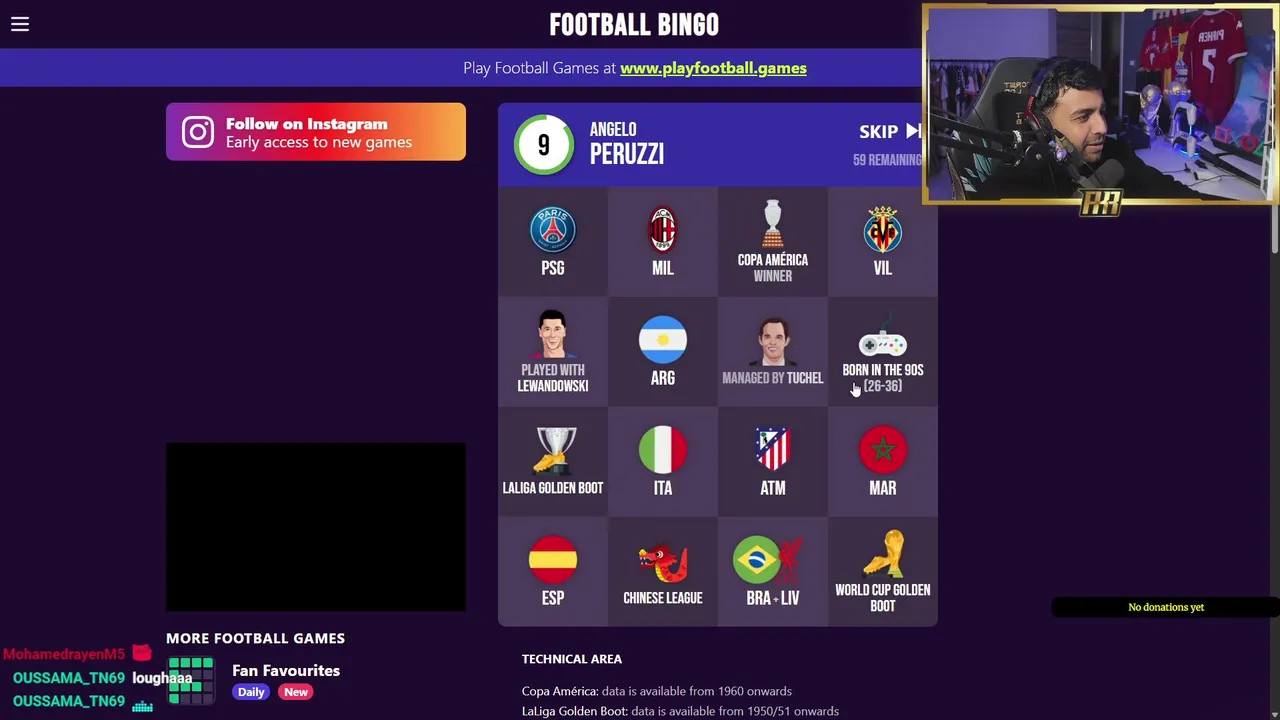Open the hamburger menu icon
The height and width of the screenshot is (720, 1280).
[20, 24]
